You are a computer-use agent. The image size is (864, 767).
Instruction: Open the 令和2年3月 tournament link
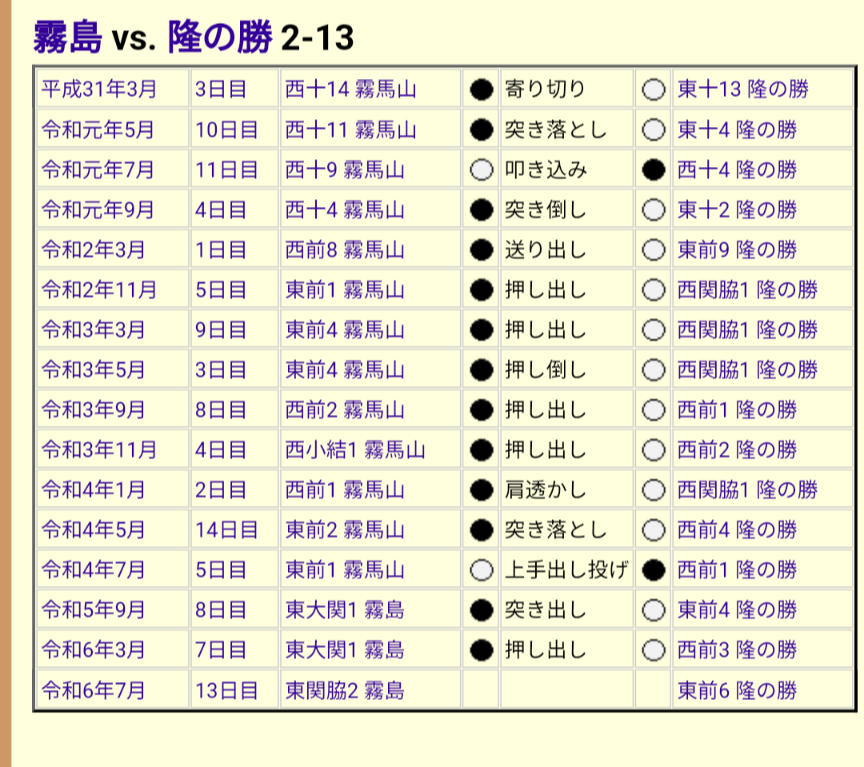pyautogui.click(x=93, y=250)
